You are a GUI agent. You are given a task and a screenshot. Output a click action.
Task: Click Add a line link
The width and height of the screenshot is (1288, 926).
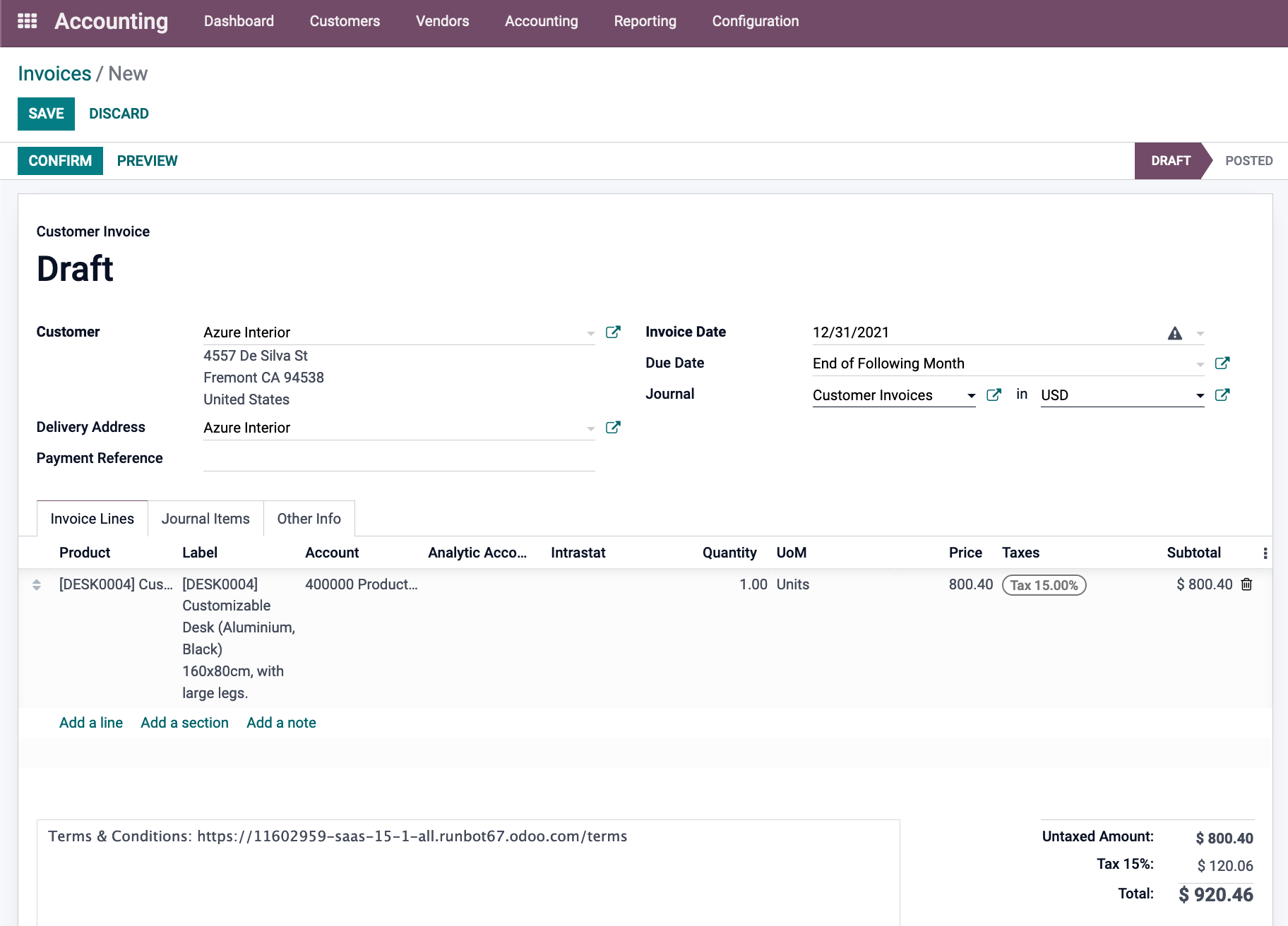91,723
